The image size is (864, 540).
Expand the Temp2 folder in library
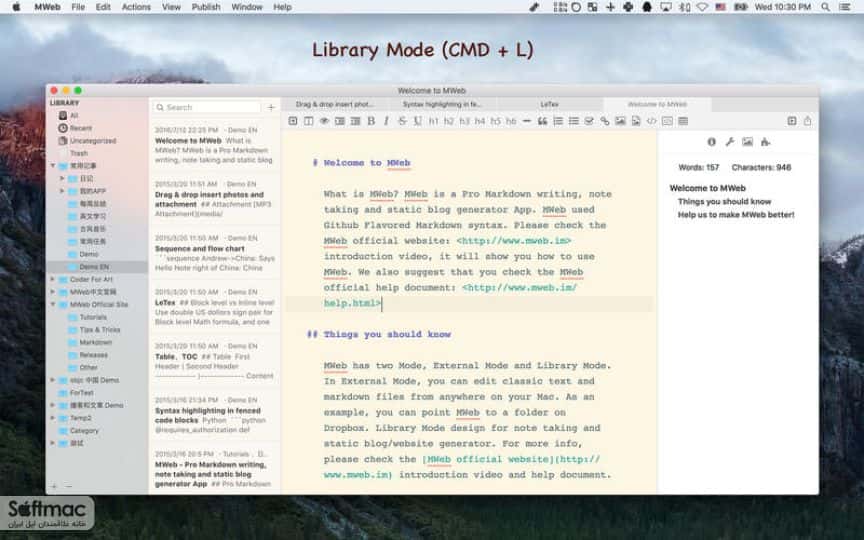pos(52,418)
